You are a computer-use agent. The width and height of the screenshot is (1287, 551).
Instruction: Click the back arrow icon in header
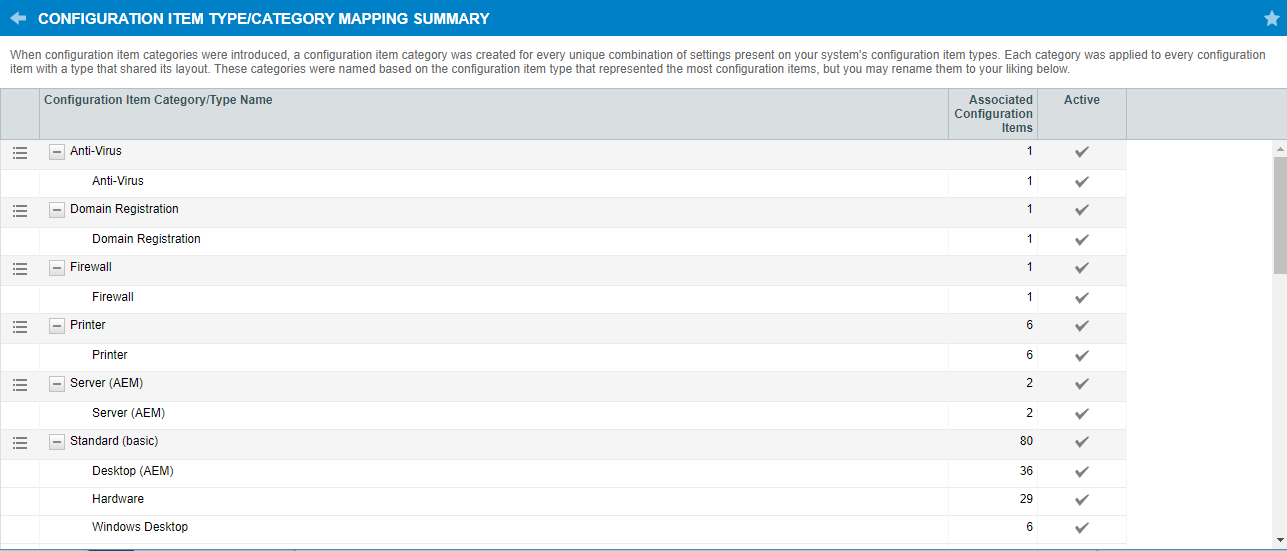click(18, 18)
